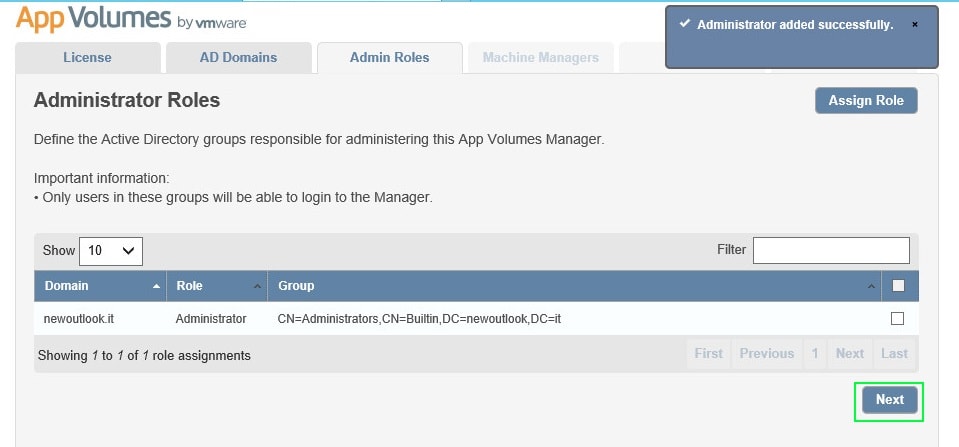Select the Admin Roles tab

[389, 58]
